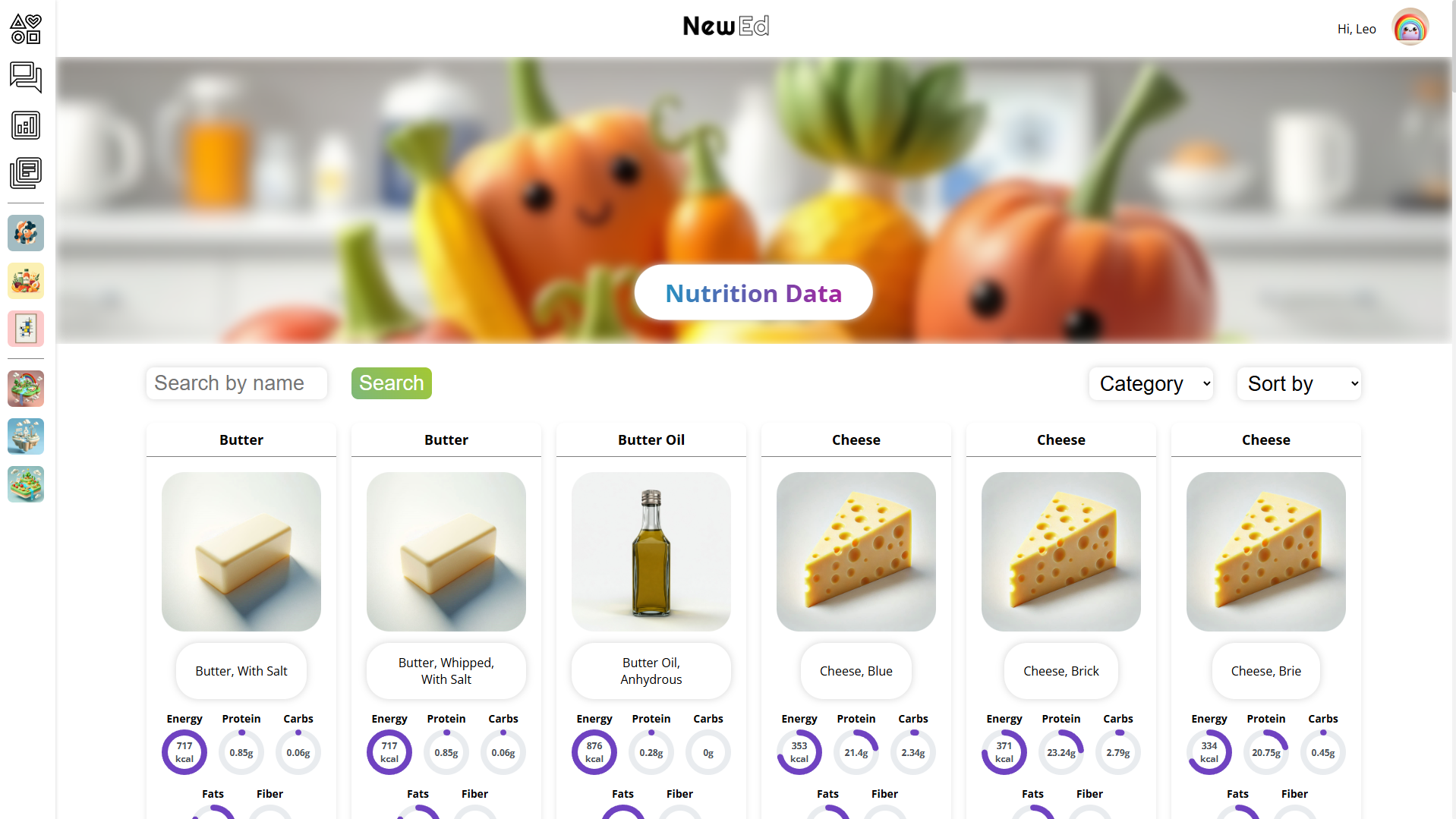Click the green Search button

391,383
